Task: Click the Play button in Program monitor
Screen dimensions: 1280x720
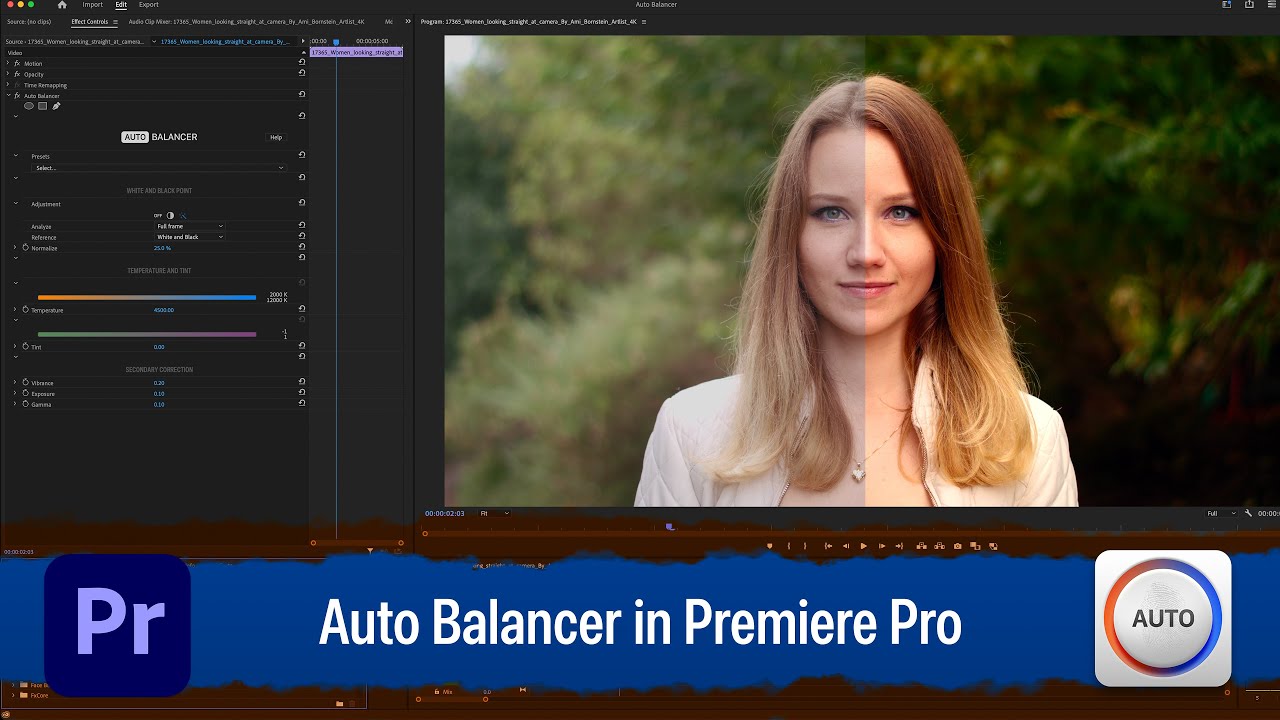Action: [863, 546]
